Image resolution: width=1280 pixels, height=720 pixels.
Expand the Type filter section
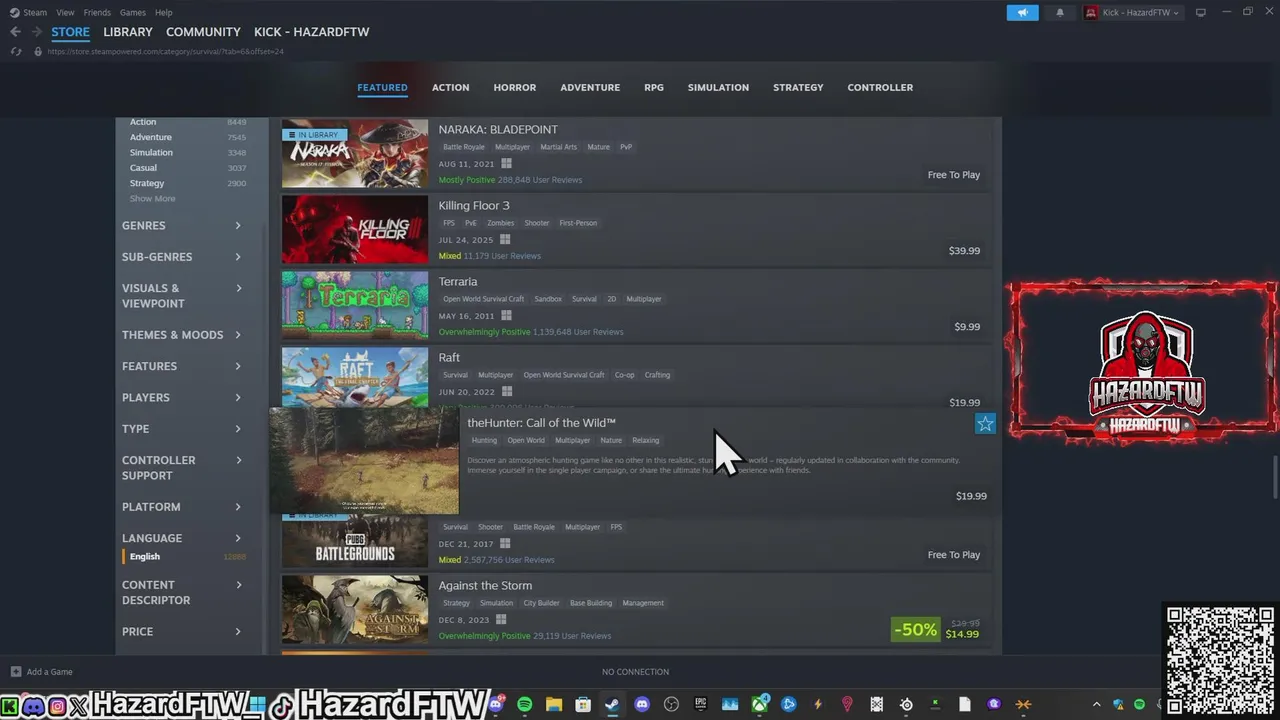click(182, 429)
